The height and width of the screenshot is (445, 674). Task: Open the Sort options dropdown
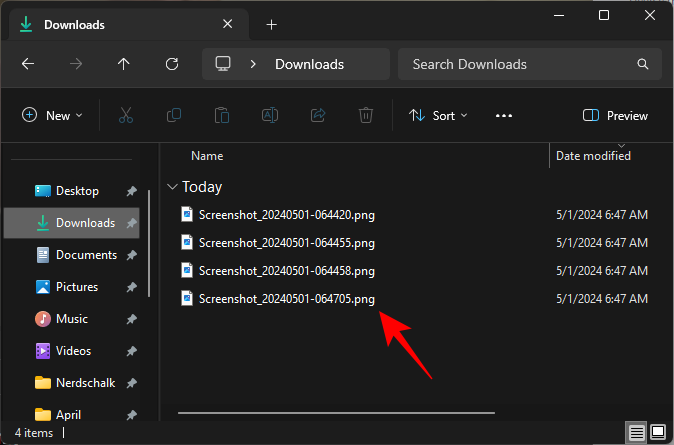click(438, 116)
